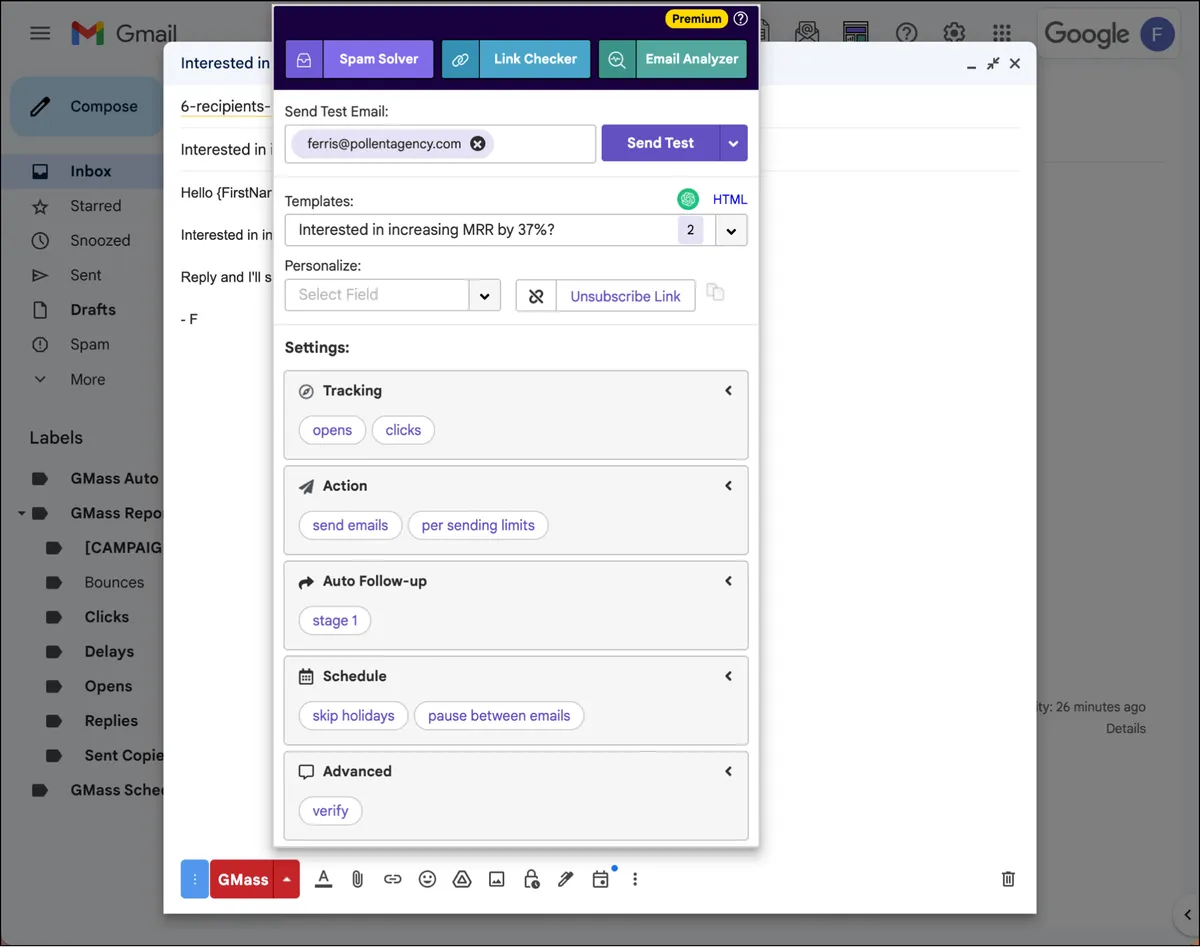Click the Details link under account activity

[1125, 729]
